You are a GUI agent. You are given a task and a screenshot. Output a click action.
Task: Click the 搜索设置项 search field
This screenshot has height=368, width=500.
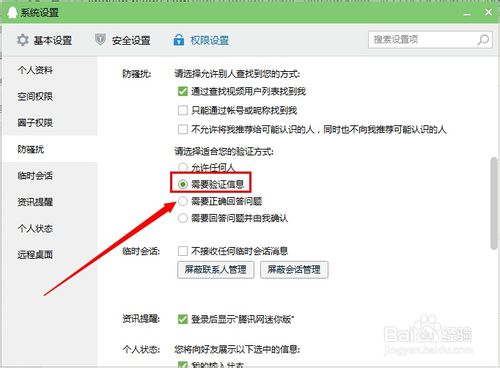coord(430,40)
